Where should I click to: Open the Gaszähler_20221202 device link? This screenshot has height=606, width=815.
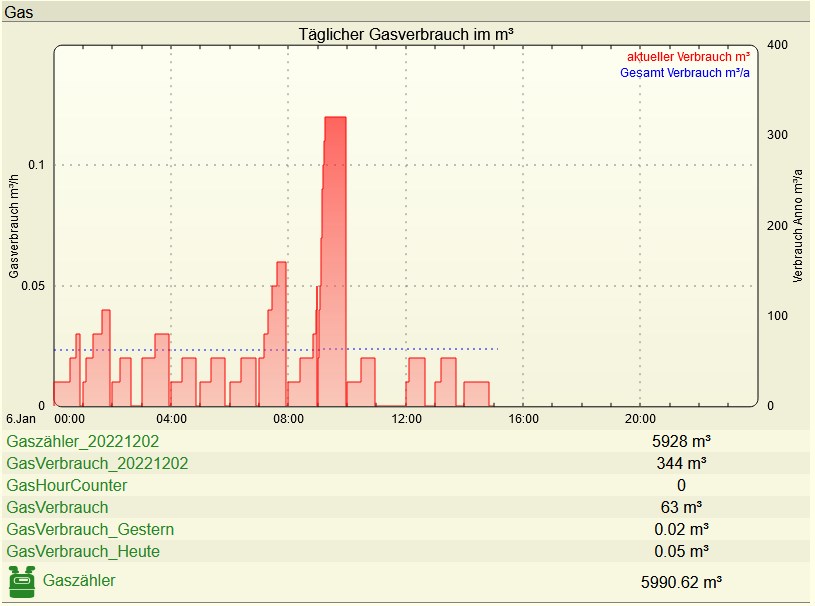[x=83, y=441]
